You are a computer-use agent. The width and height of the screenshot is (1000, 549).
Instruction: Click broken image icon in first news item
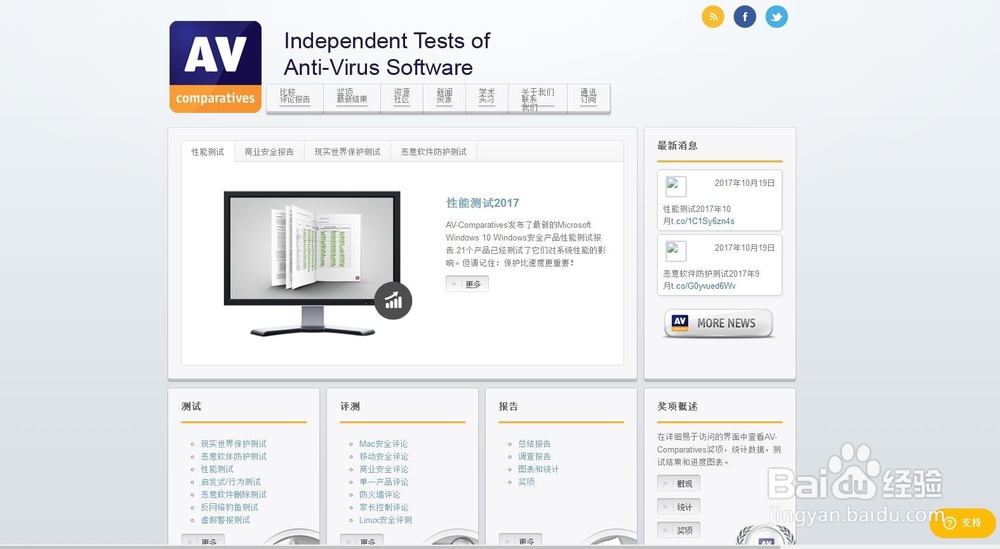tap(676, 186)
